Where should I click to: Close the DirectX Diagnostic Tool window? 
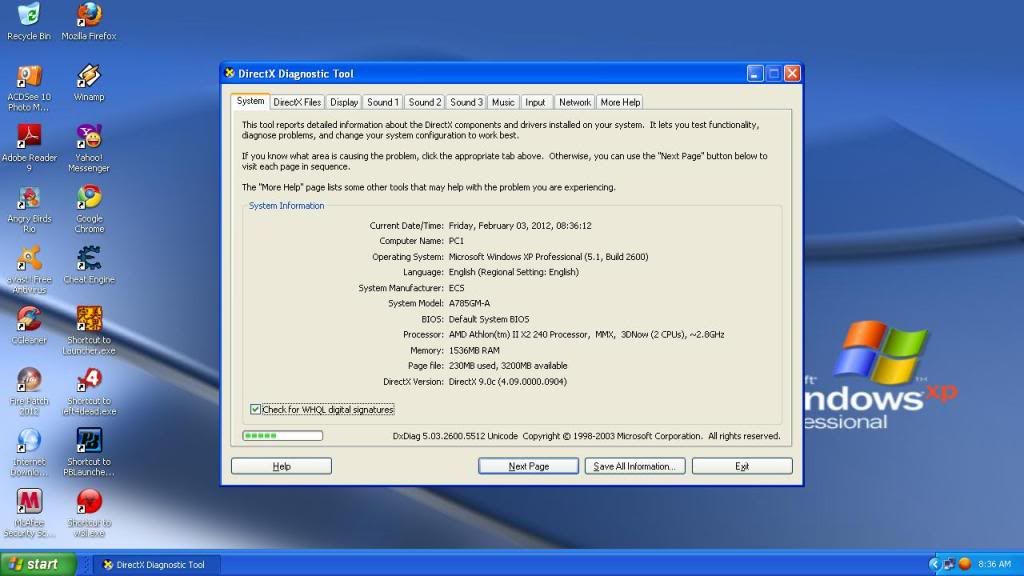(x=792, y=73)
